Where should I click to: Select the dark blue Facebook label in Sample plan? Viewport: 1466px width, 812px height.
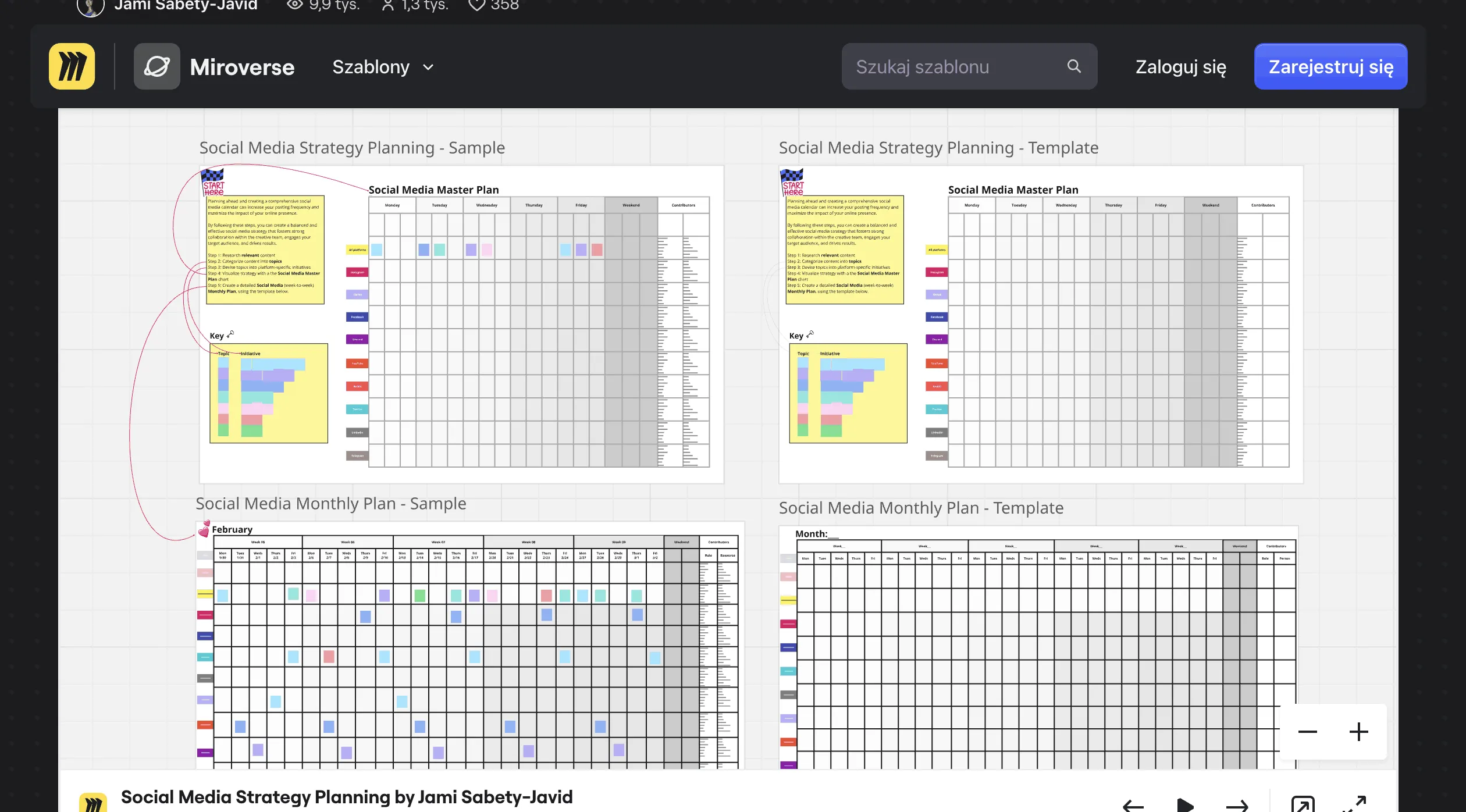point(357,317)
